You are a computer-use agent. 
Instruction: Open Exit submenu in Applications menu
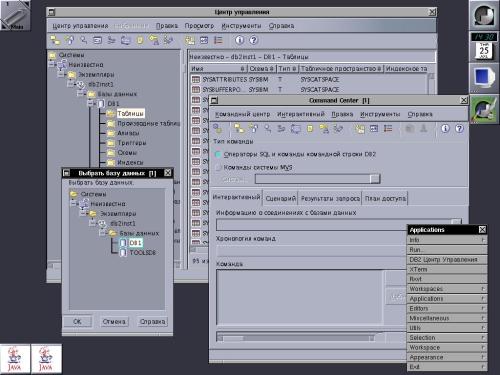447,367
